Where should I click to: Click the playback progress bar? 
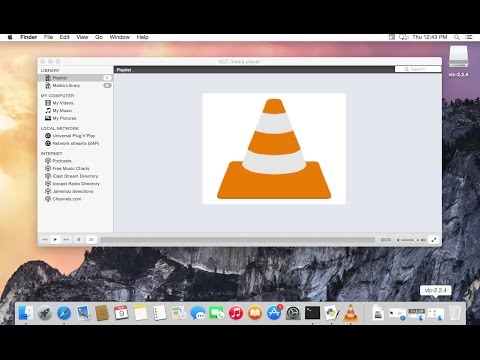click(237, 240)
